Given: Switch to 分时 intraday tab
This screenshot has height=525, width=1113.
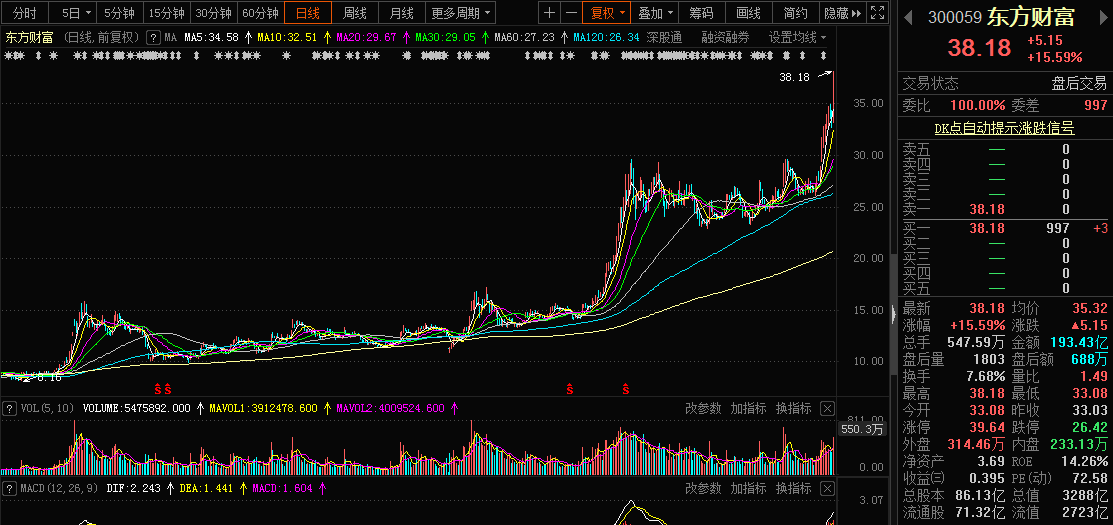Looking at the screenshot, I should (25, 13).
